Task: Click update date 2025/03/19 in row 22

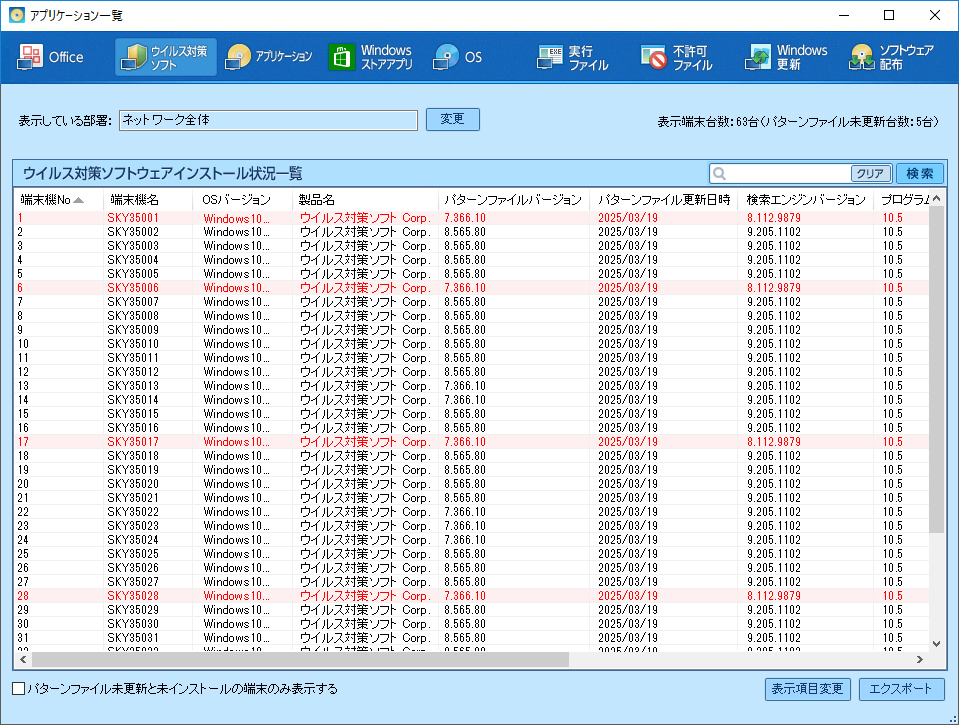Action: click(x=628, y=512)
